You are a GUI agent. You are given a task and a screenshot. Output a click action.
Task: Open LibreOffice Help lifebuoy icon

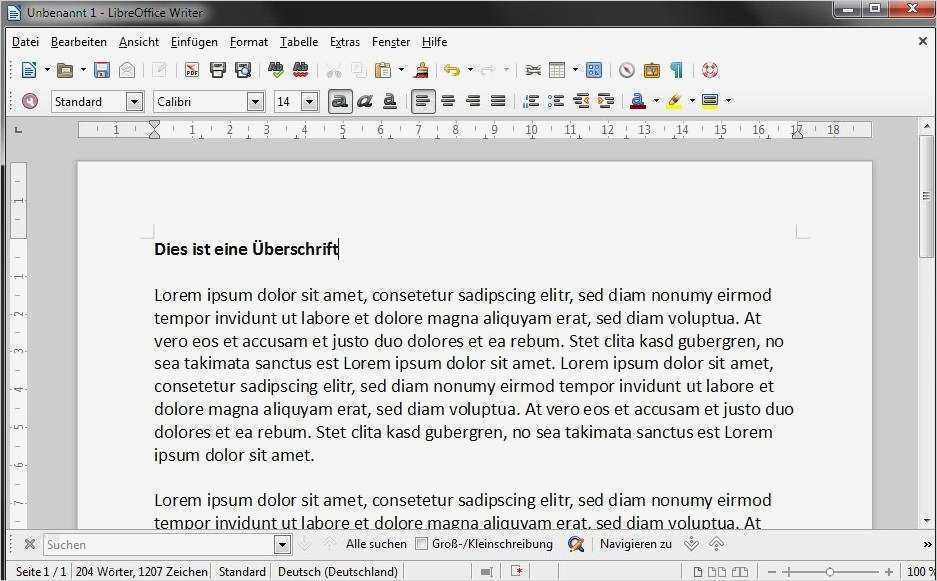(709, 70)
